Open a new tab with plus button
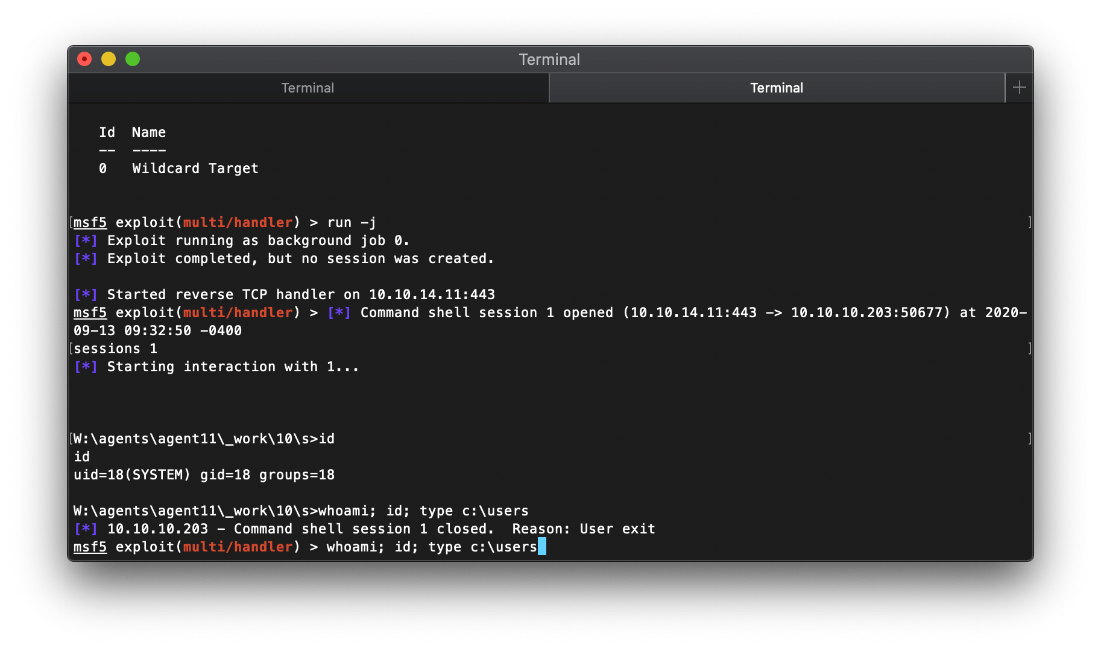This screenshot has height=650, width=1101. [x=1019, y=88]
